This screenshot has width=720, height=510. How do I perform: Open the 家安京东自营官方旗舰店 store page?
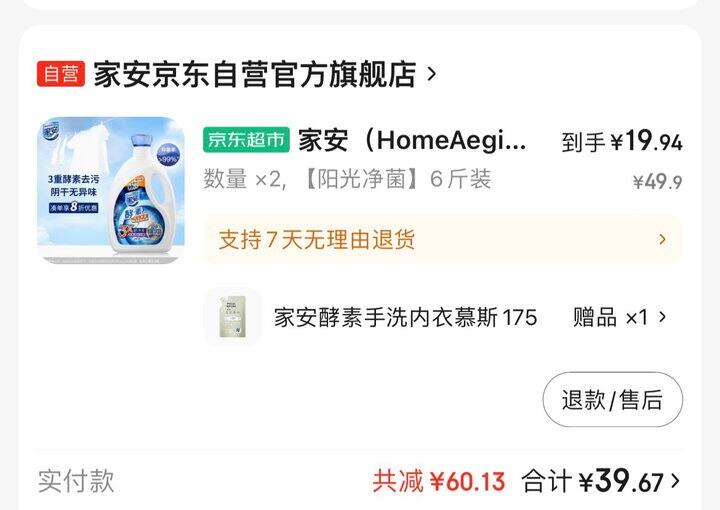pos(255,74)
